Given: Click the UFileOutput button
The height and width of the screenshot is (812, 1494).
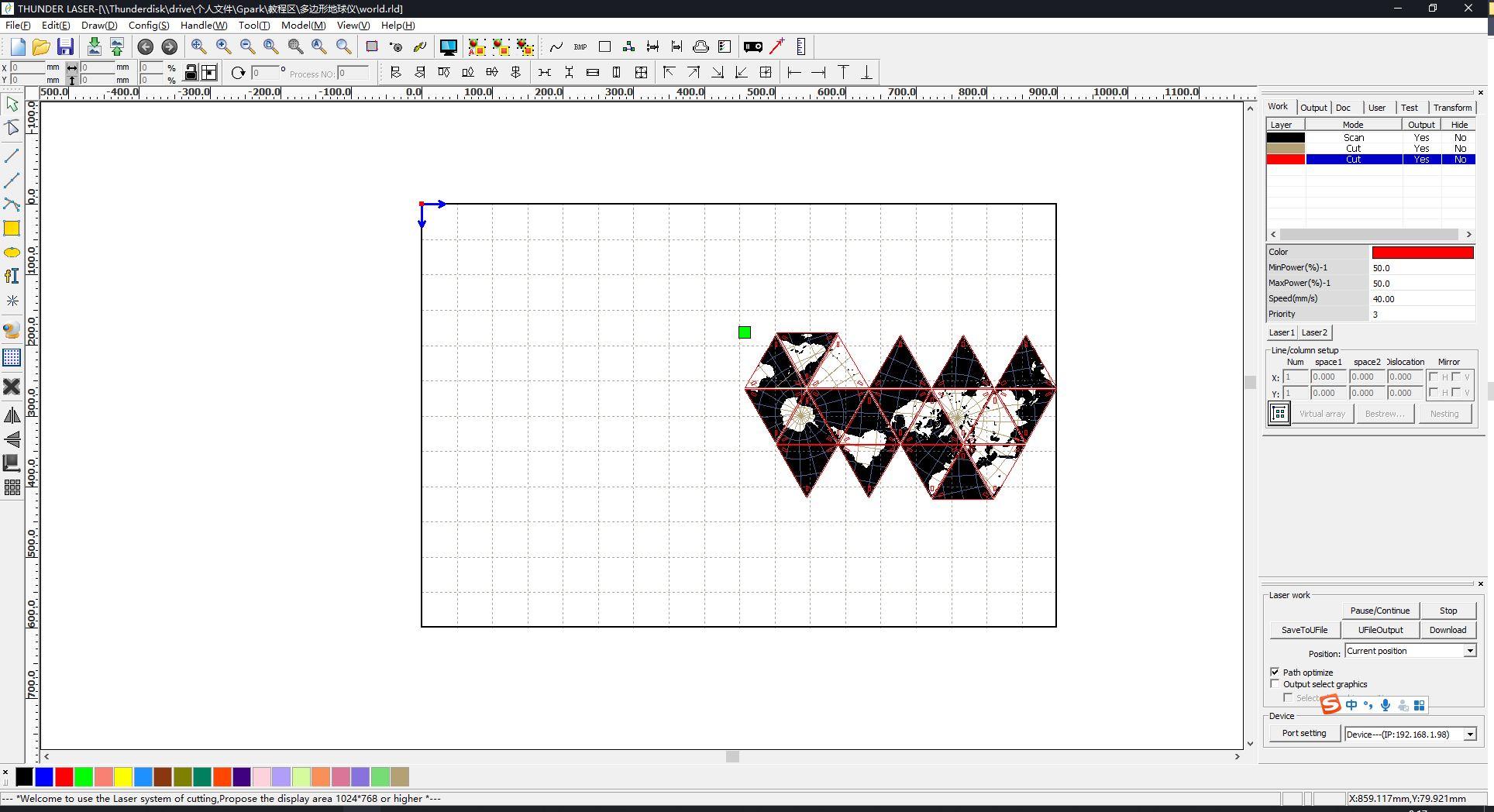Looking at the screenshot, I should 1380,630.
